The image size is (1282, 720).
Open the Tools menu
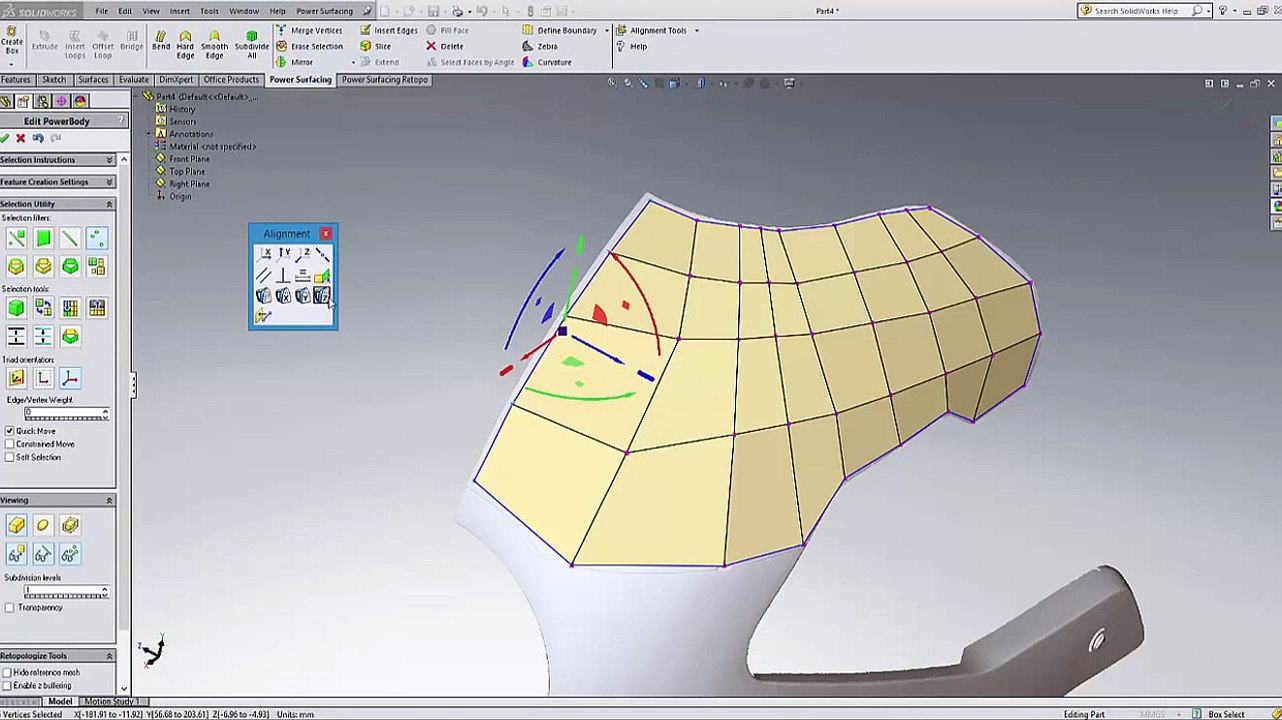pyautogui.click(x=209, y=11)
